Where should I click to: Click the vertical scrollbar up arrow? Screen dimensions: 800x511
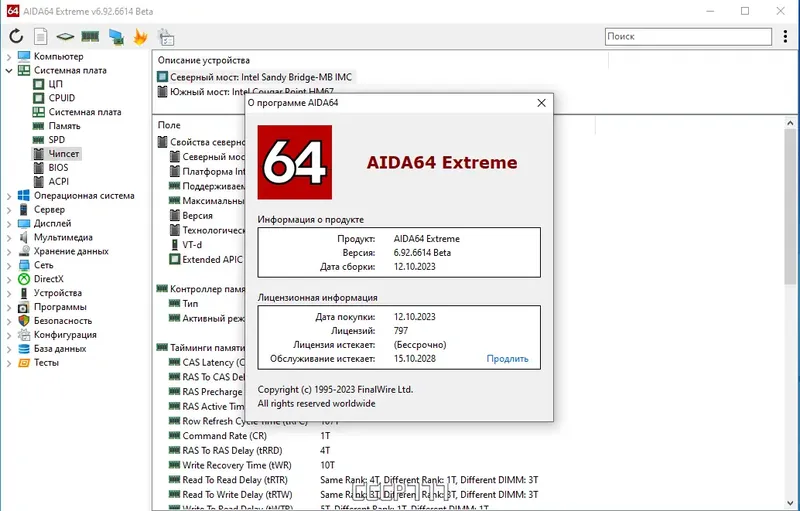(790, 123)
